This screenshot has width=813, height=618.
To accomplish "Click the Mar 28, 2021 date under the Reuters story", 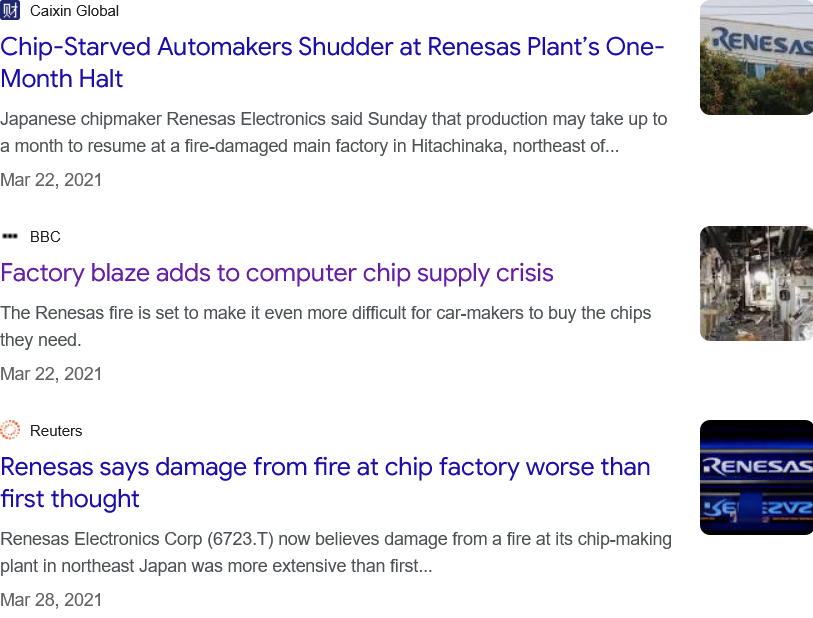I will 51,600.
